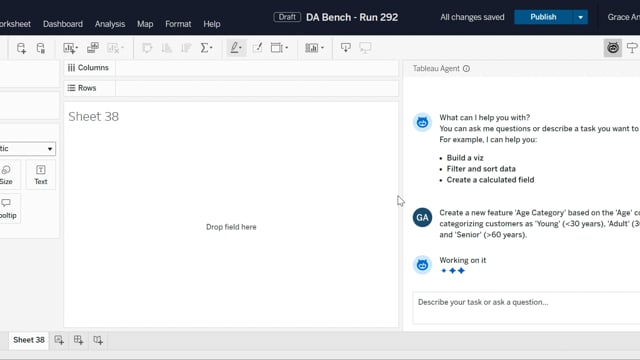
Task: Open the Format menu
Action: tap(178, 24)
